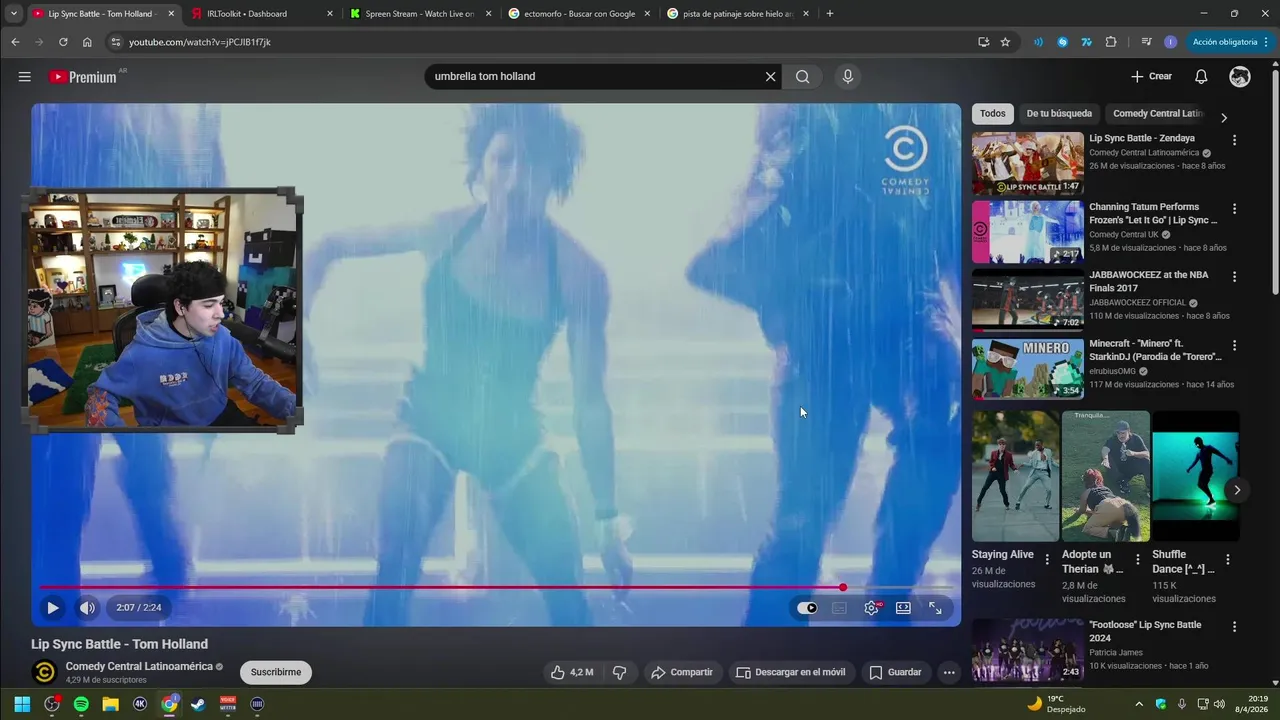This screenshot has width=1280, height=720.
Task: Click the address bar URL
Action: tap(200, 42)
